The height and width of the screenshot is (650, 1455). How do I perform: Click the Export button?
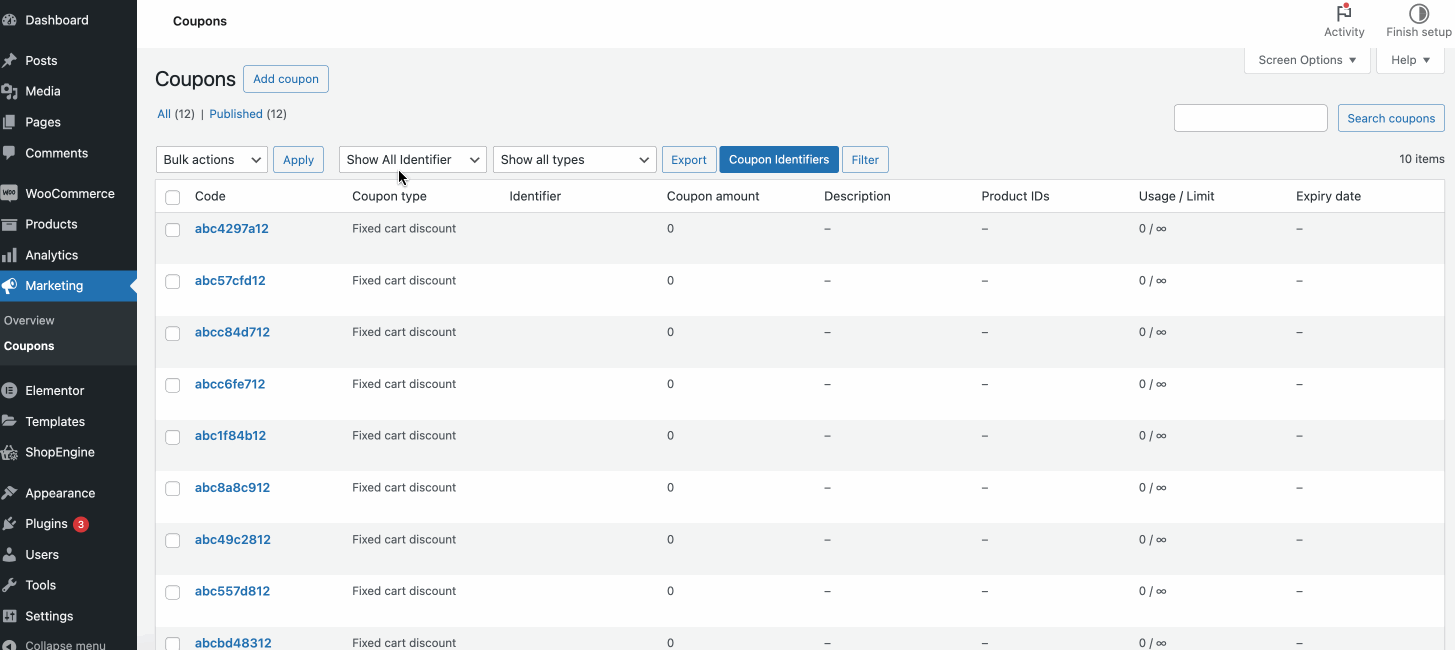pyautogui.click(x=689, y=160)
